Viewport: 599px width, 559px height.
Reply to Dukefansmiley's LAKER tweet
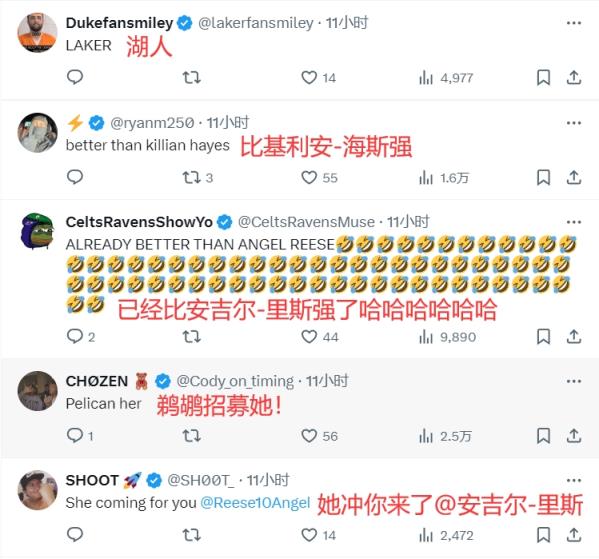[x=75, y=78]
